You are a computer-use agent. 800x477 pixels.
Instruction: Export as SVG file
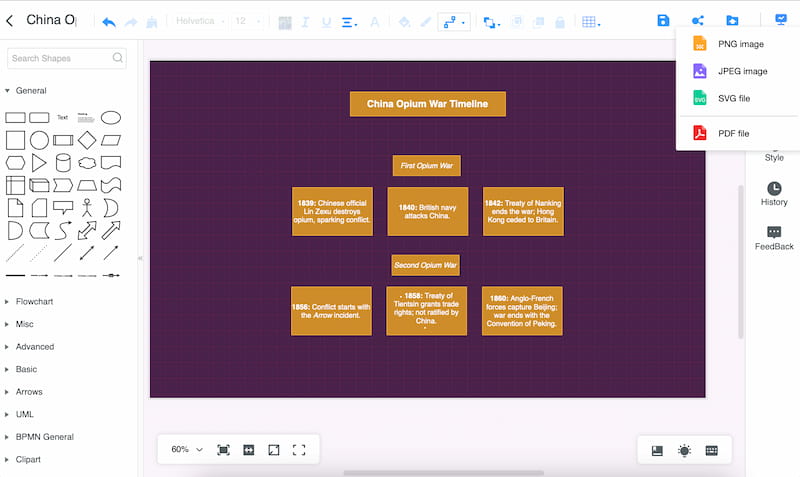(737, 98)
